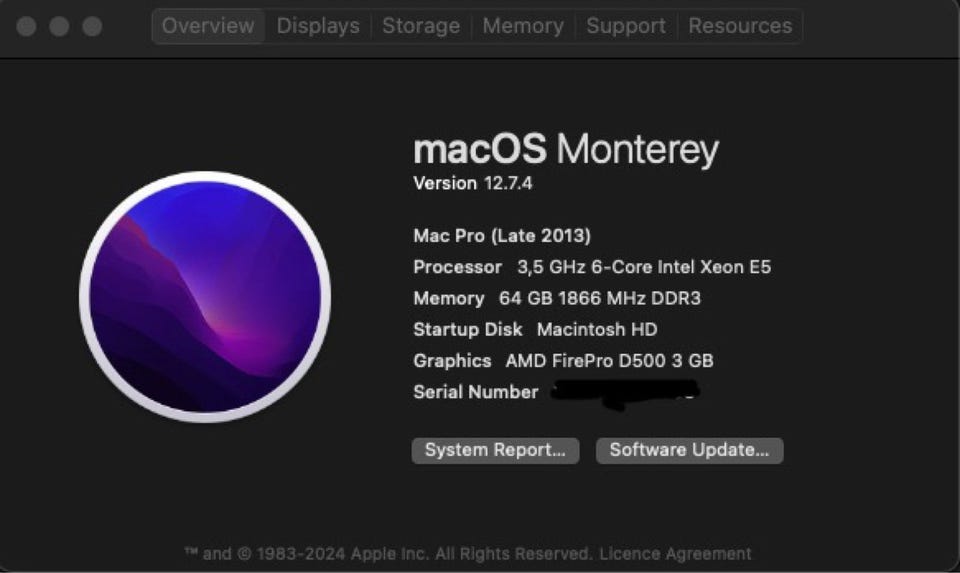Click the Version 12.7.4 text

tap(473, 183)
